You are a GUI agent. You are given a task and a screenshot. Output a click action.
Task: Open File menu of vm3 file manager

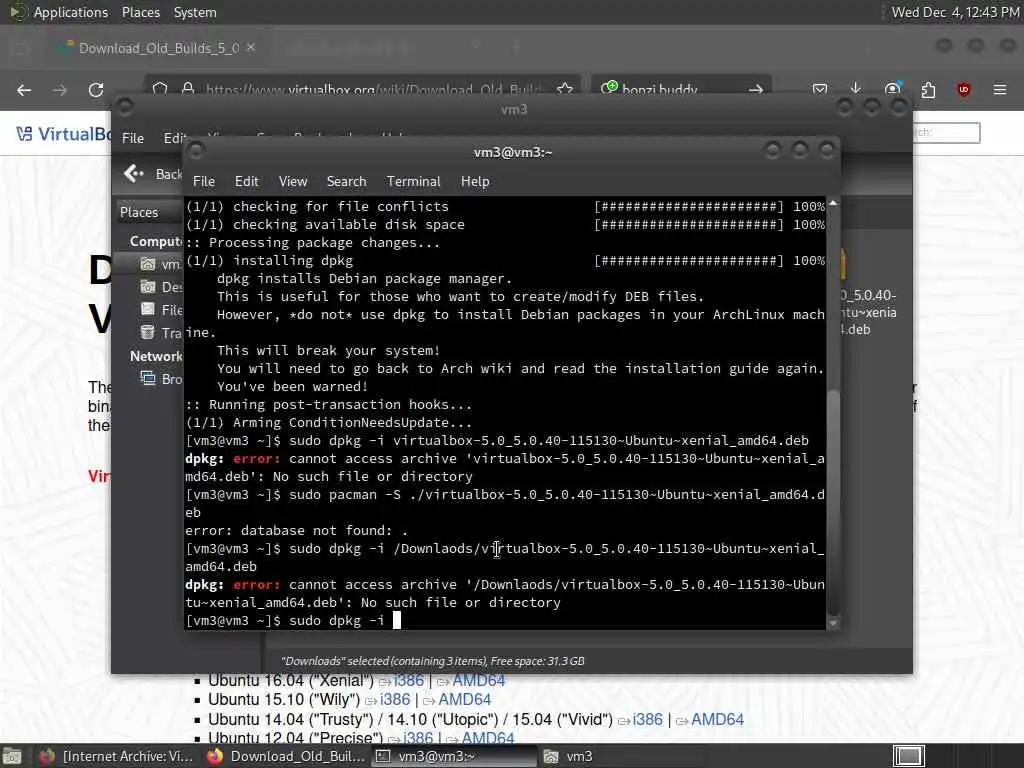133,138
